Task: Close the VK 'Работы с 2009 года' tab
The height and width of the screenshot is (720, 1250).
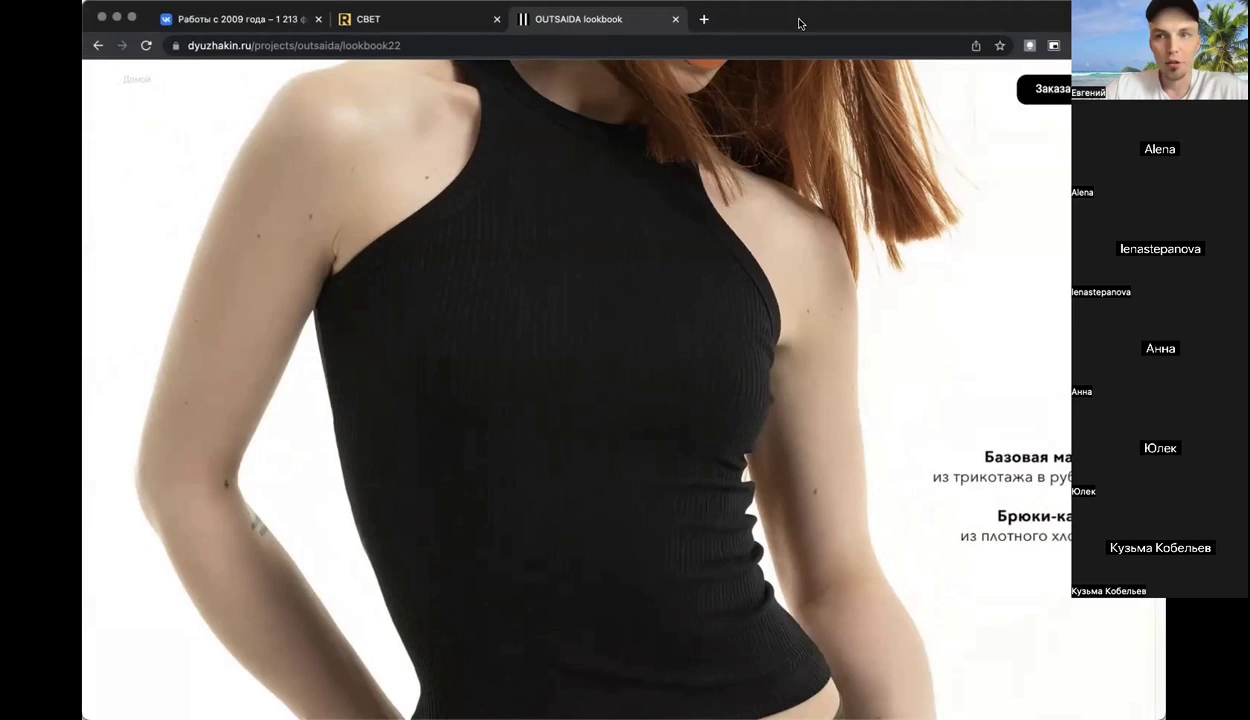Action: click(318, 19)
